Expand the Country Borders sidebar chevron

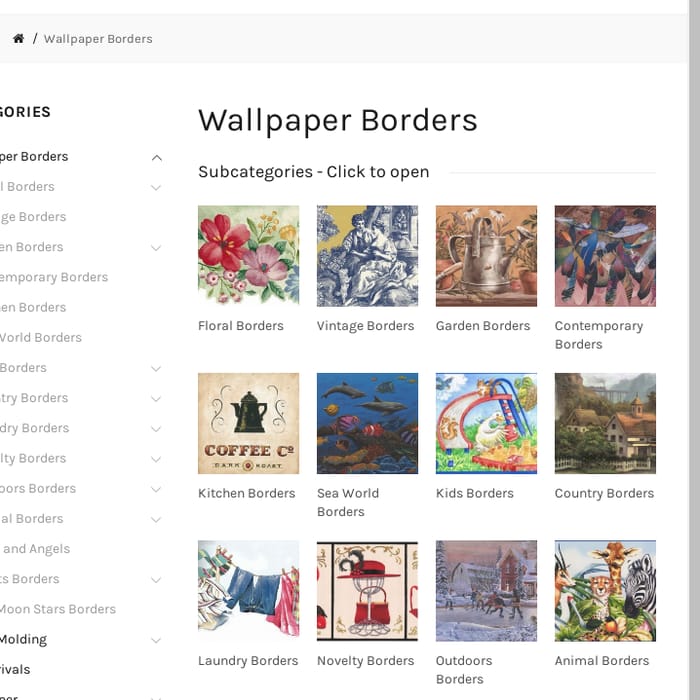tap(156, 399)
